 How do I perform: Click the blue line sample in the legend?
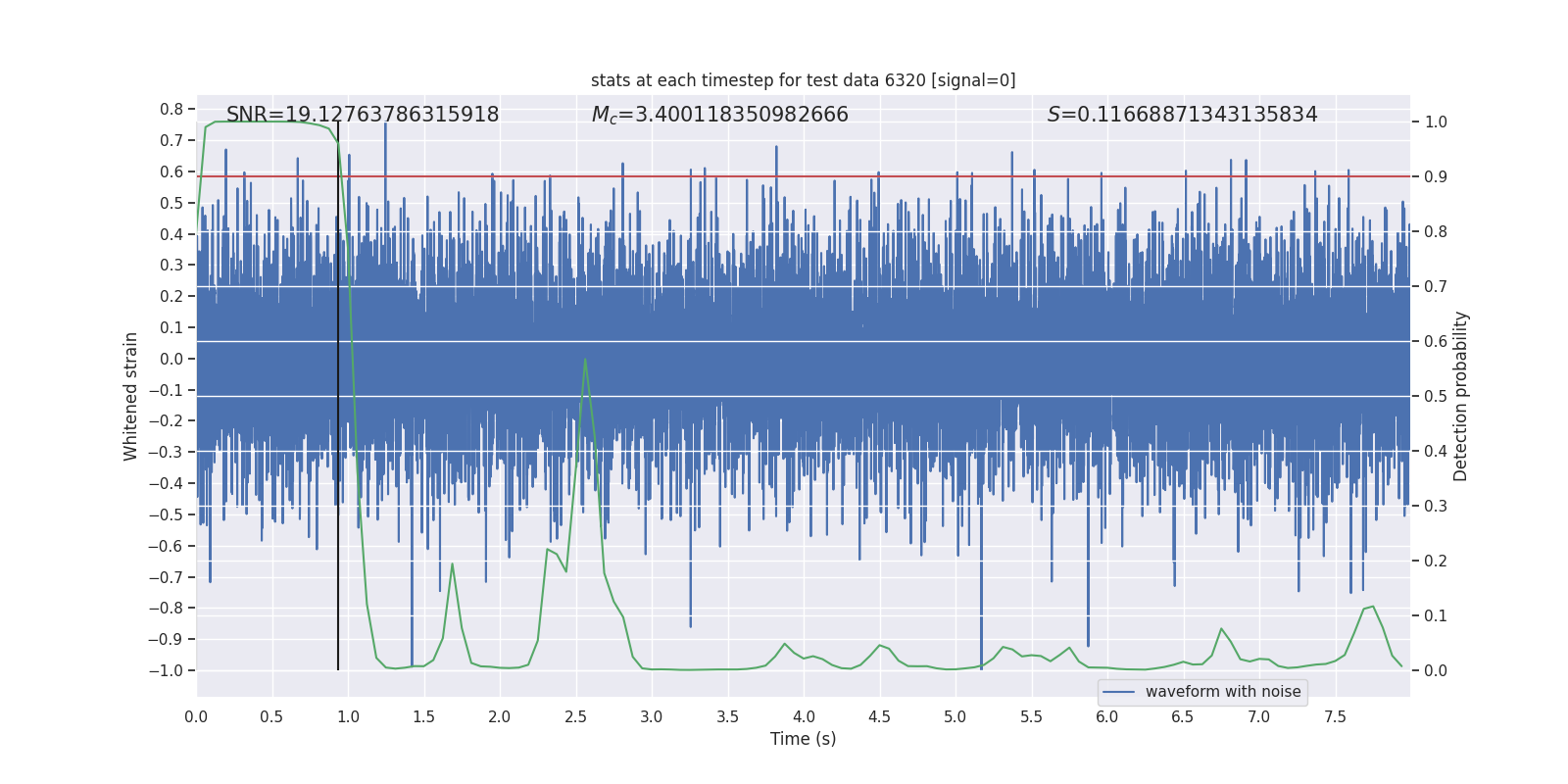coord(1119,692)
